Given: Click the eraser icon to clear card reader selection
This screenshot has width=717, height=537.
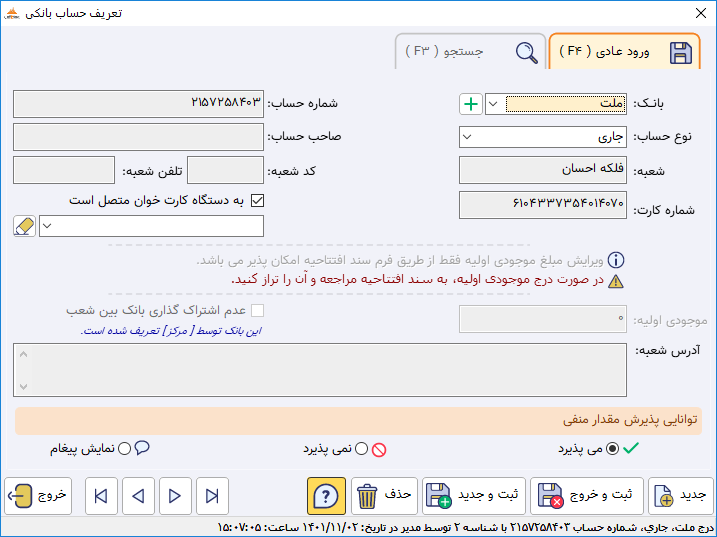Looking at the screenshot, I should [x=24, y=226].
